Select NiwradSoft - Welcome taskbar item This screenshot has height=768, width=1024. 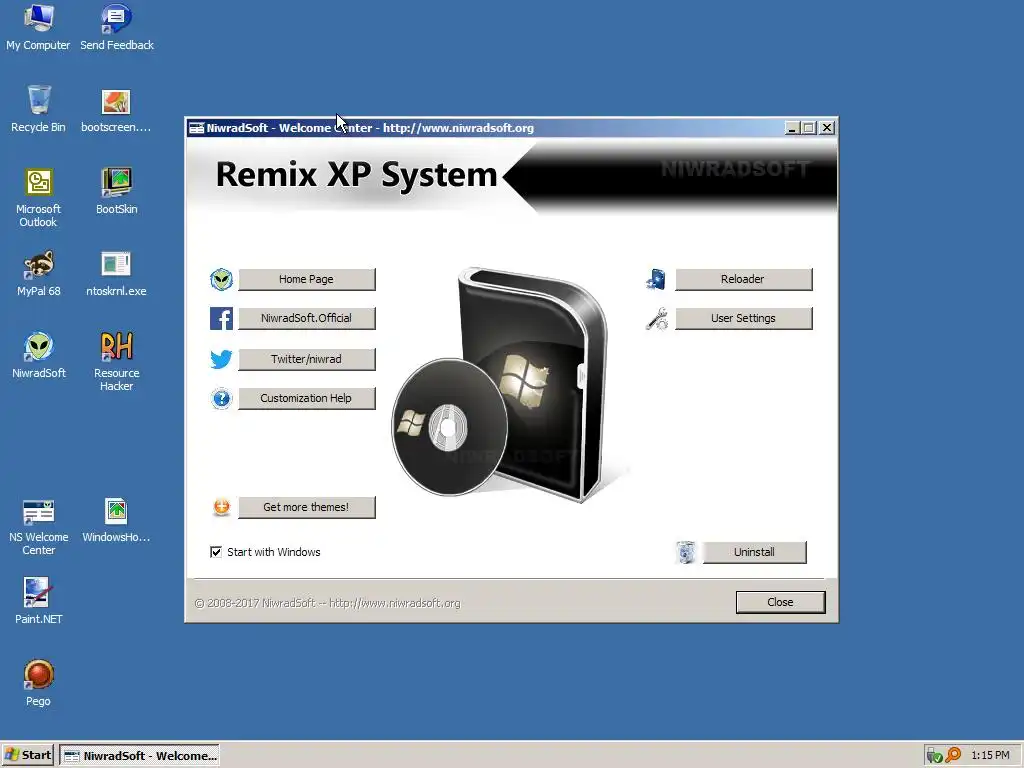[140, 756]
